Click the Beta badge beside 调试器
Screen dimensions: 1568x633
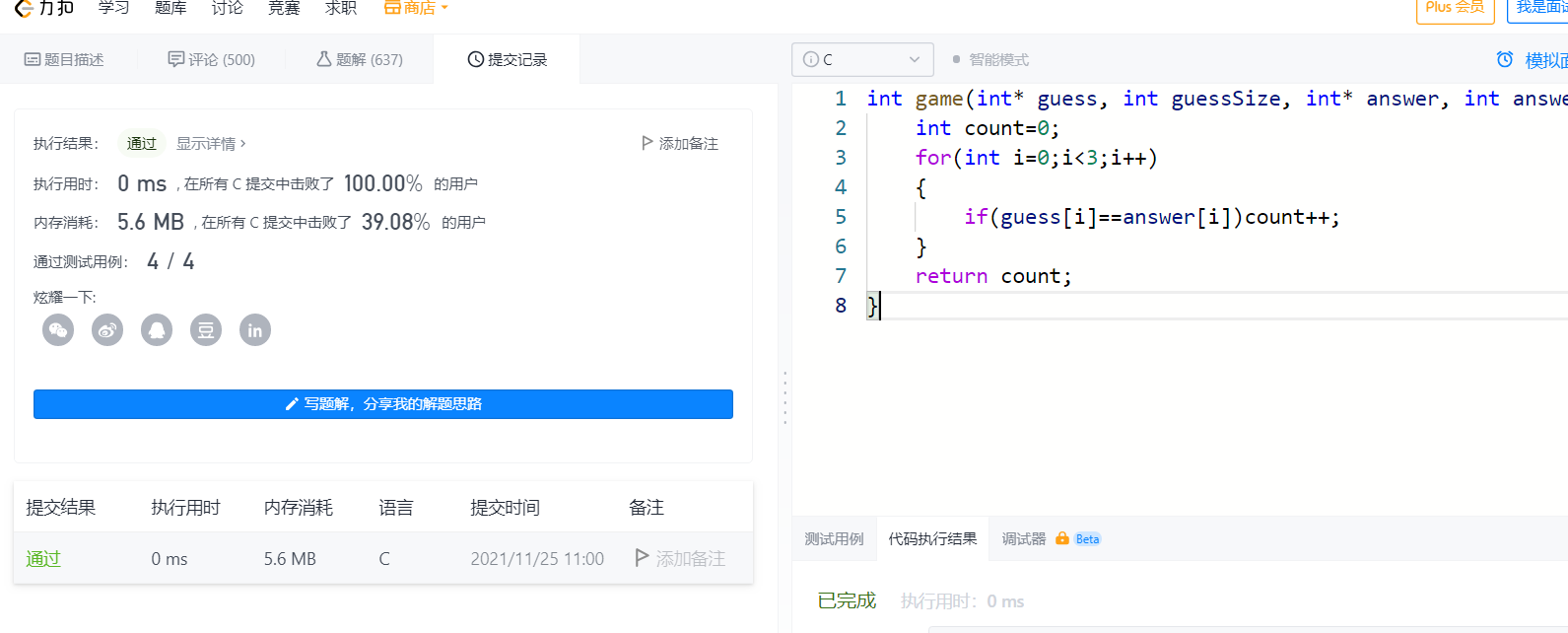pos(1087,538)
